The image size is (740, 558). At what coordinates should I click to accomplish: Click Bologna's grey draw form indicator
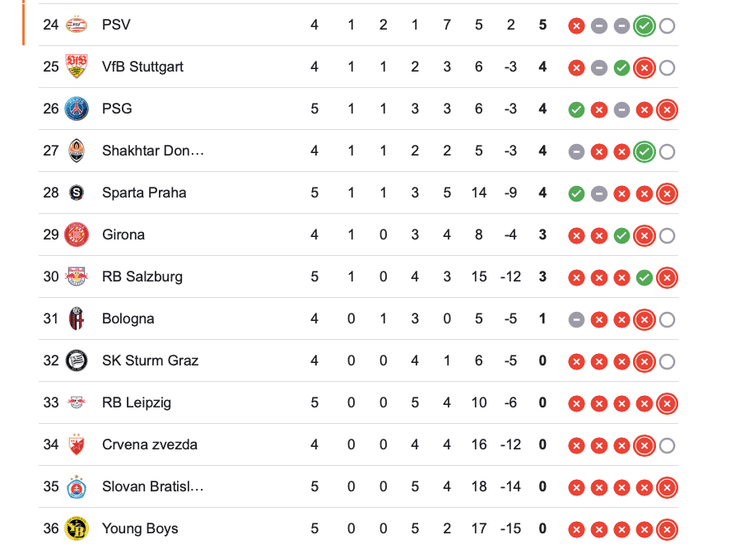click(x=576, y=319)
